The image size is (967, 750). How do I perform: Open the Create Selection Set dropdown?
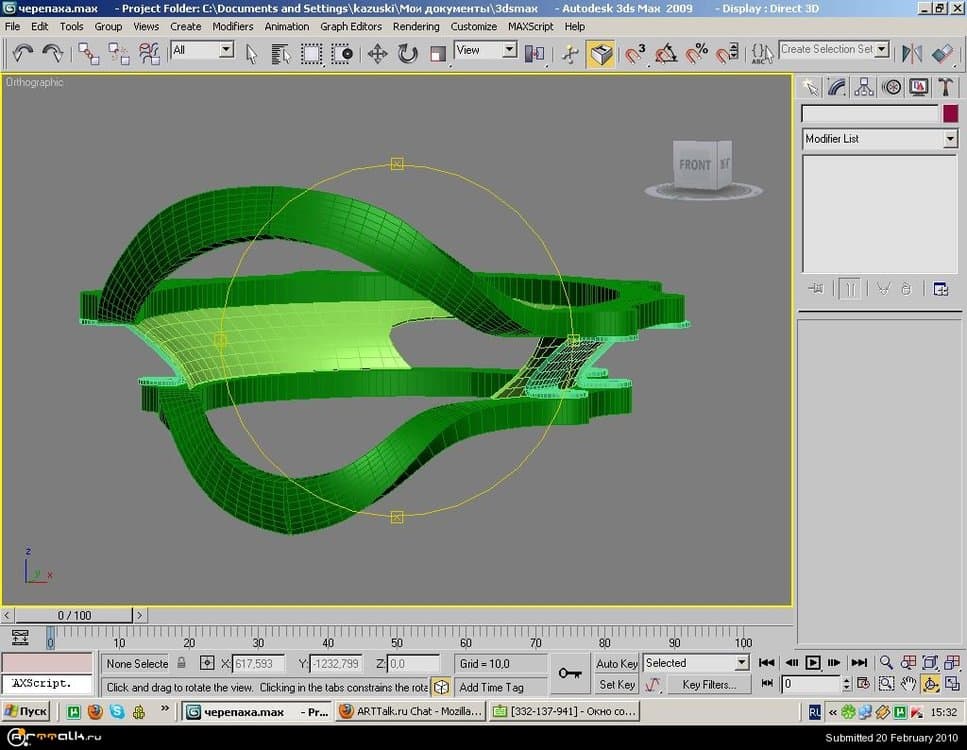[834, 49]
